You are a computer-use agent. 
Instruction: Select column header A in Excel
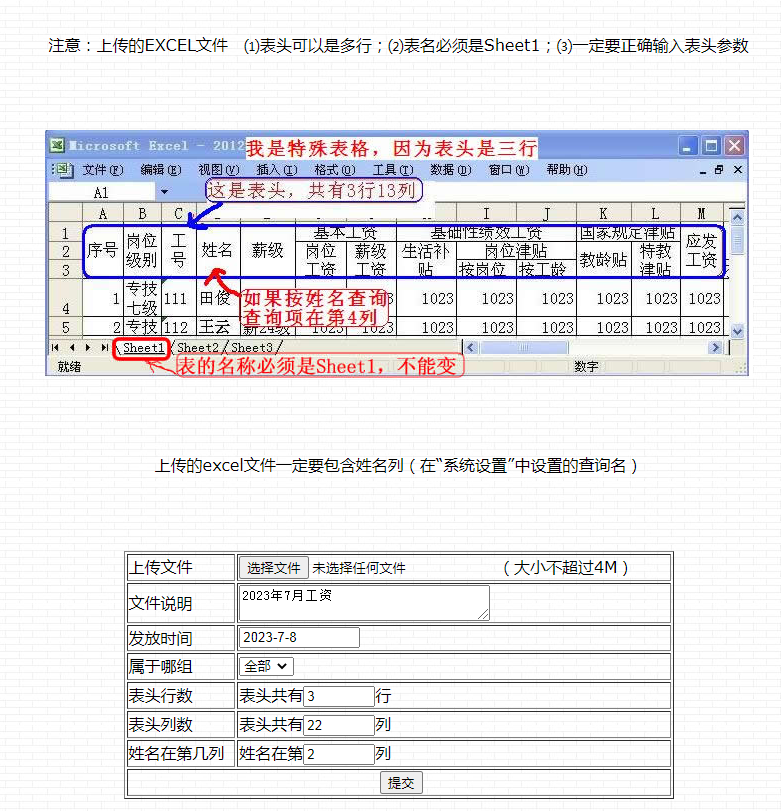coord(103,214)
